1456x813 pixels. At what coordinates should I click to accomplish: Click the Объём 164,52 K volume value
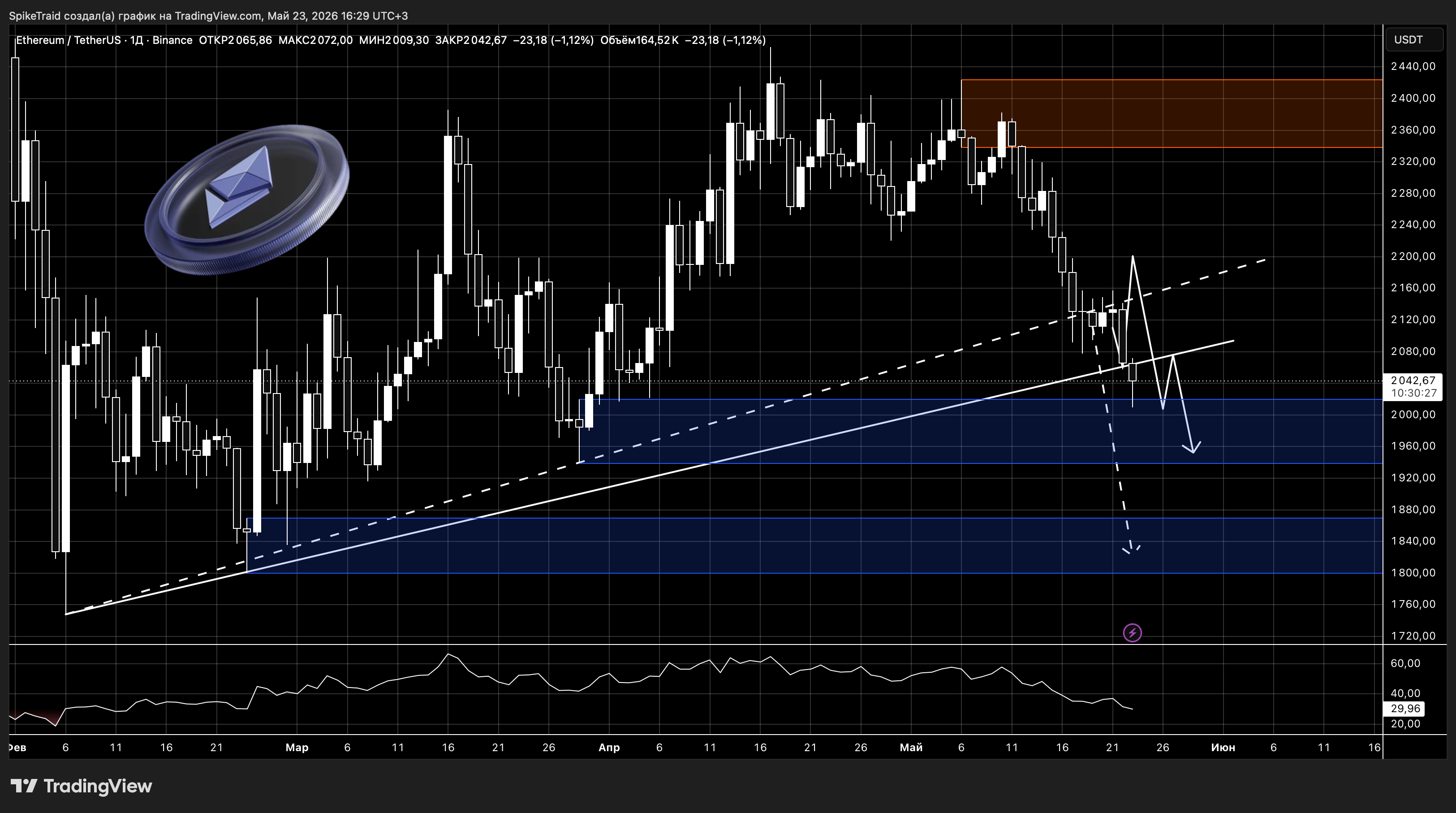tap(639, 40)
